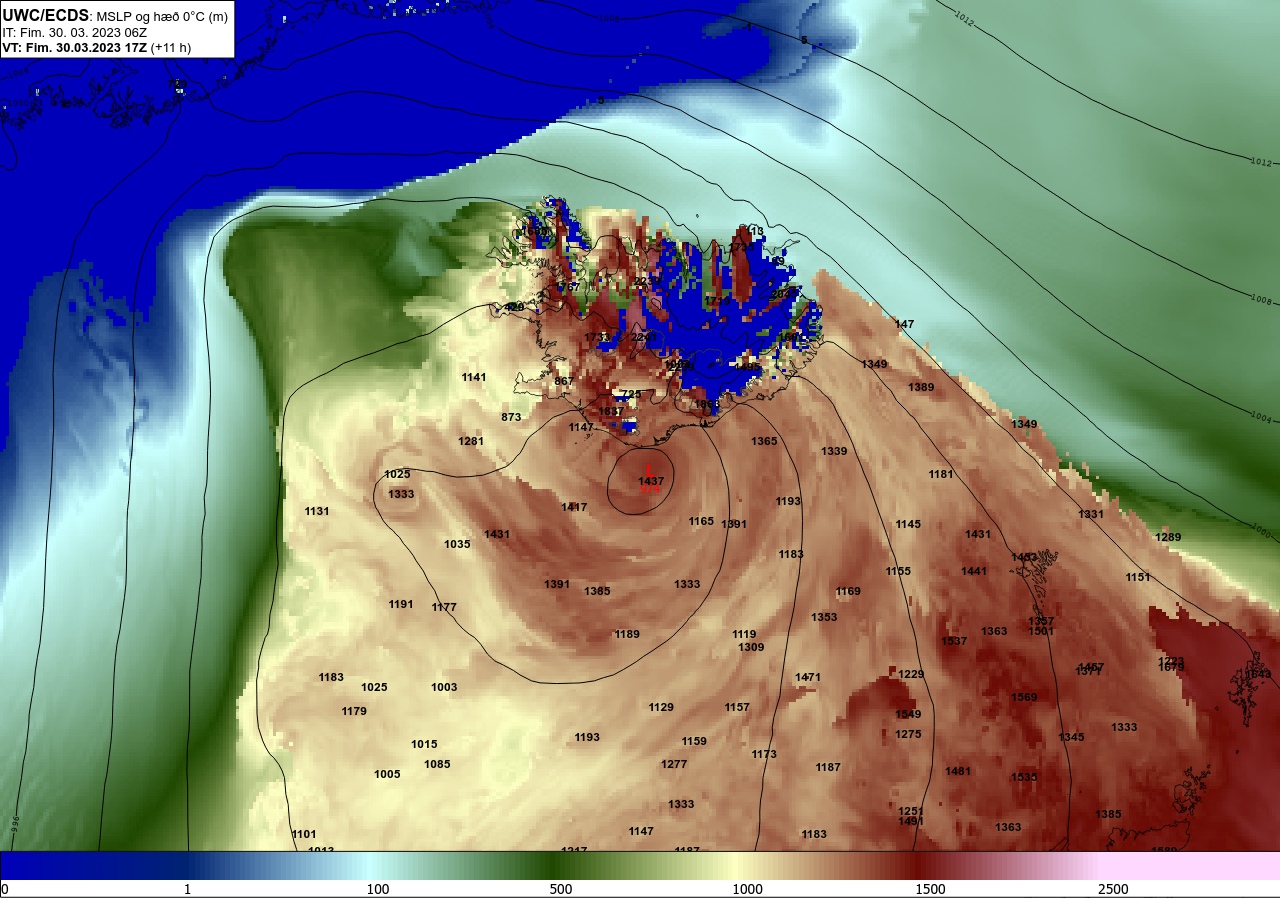Click the 1331 height value
The image size is (1280, 898).
coord(1091,514)
